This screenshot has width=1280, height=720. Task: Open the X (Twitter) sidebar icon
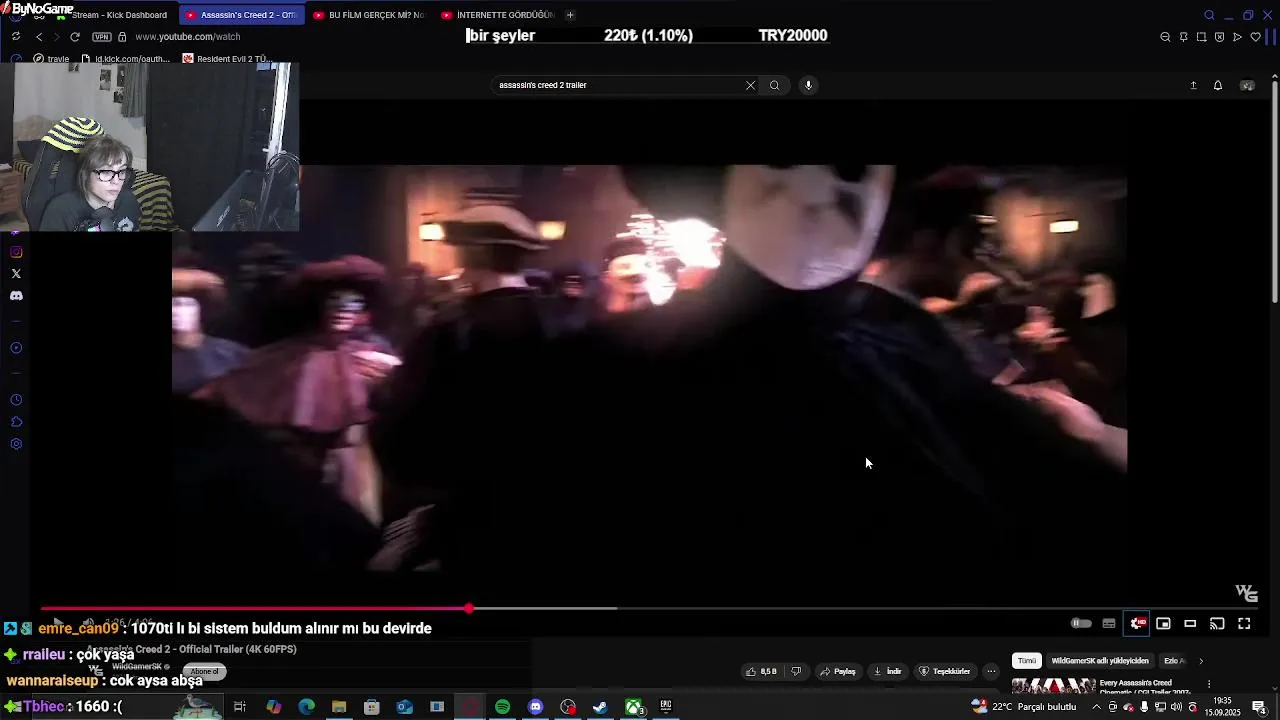click(16, 274)
